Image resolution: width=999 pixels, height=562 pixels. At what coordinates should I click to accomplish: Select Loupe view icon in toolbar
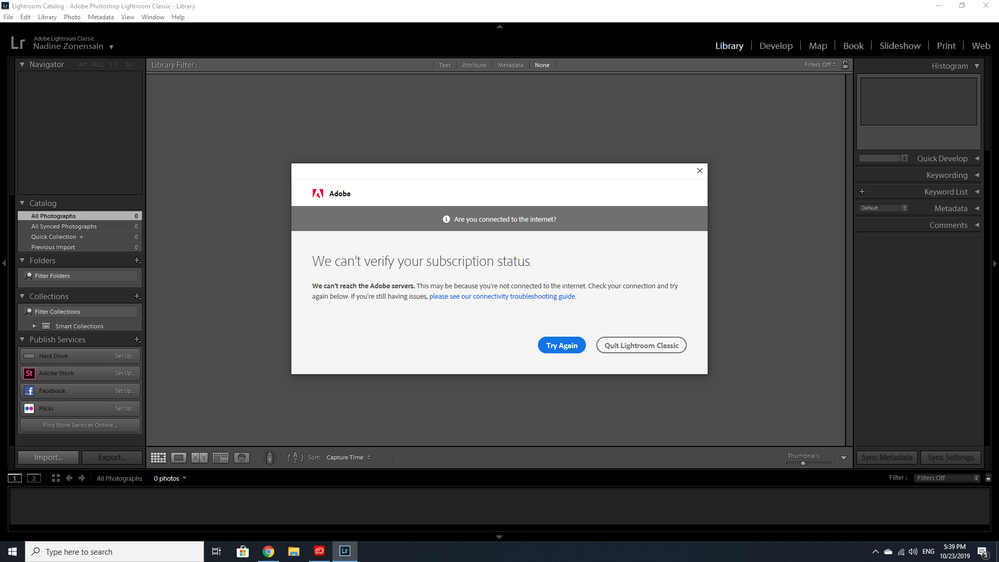pyautogui.click(x=178, y=458)
